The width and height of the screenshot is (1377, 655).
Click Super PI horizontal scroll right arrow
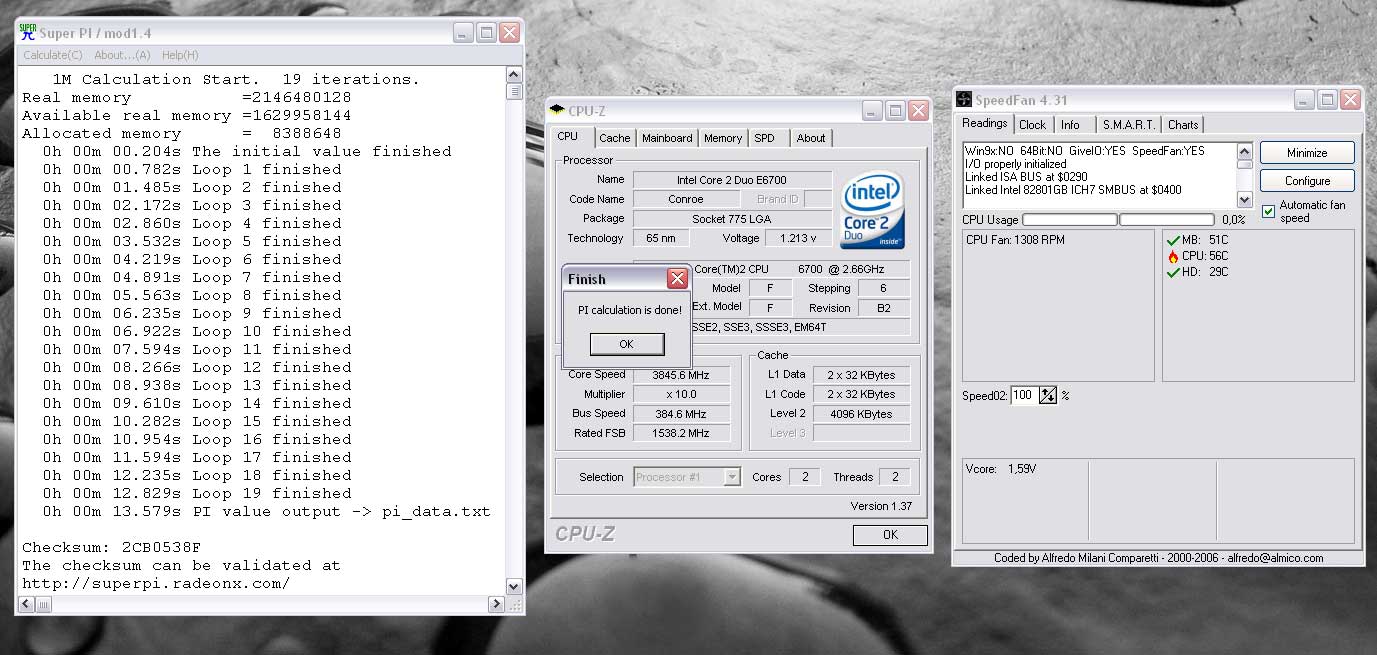(496, 604)
